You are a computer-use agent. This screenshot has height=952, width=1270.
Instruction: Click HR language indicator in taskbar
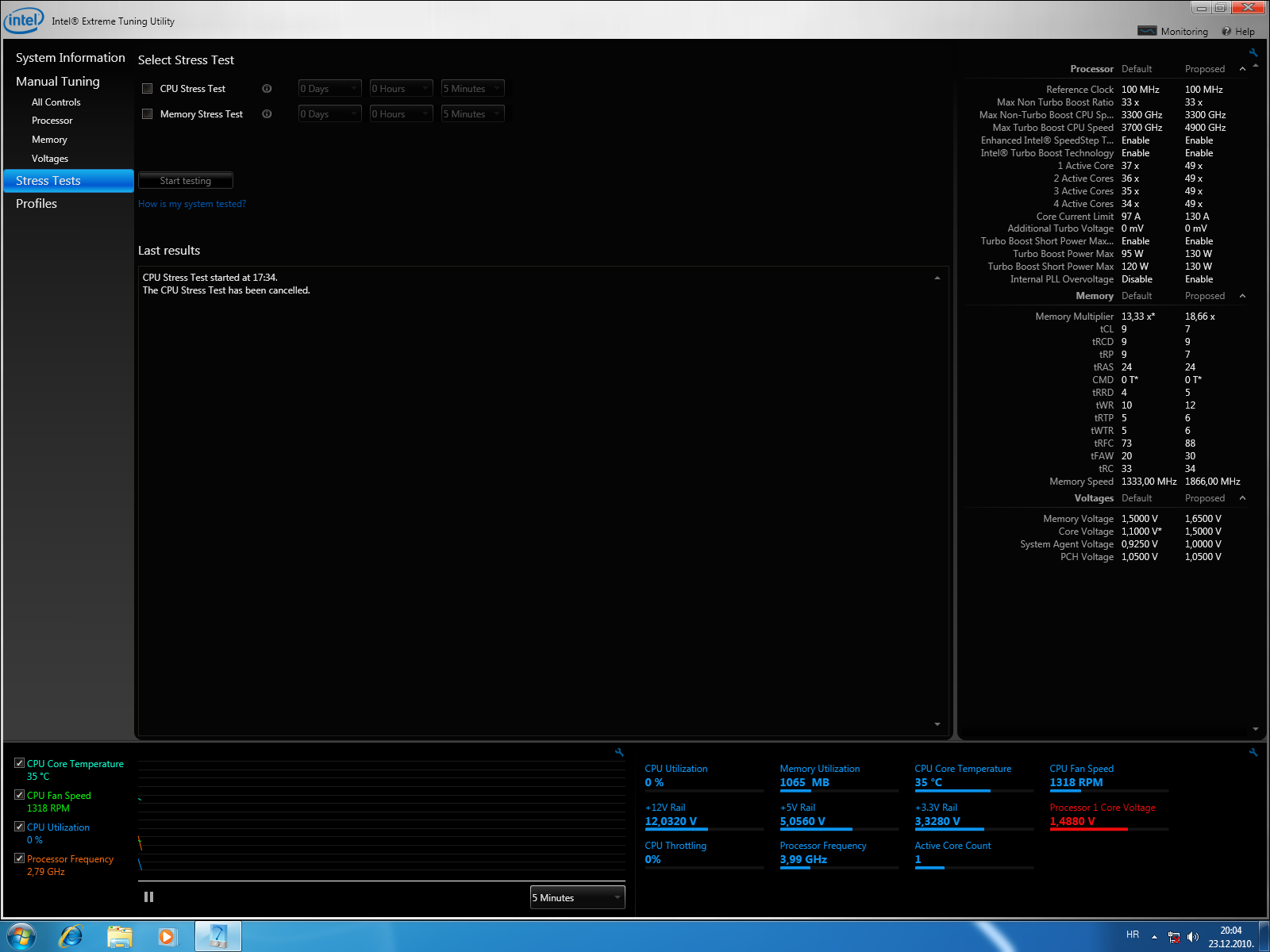click(x=1133, y=935)
